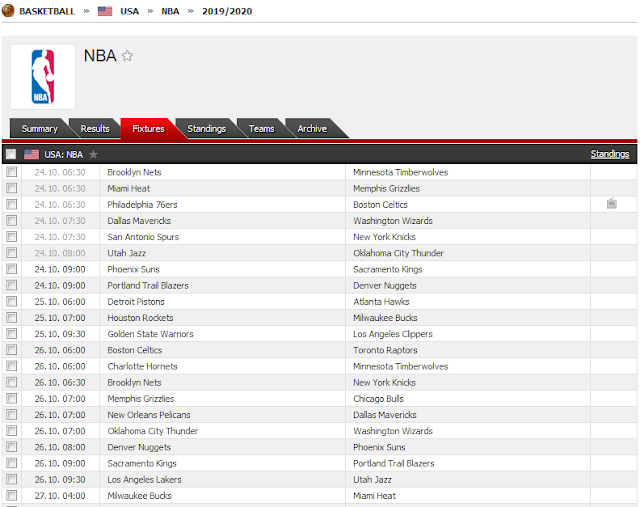The height and width of the screenshot is (507, 640).
Task: Click the 27.10. 04:00 fixture time
Action: point(60,496)
